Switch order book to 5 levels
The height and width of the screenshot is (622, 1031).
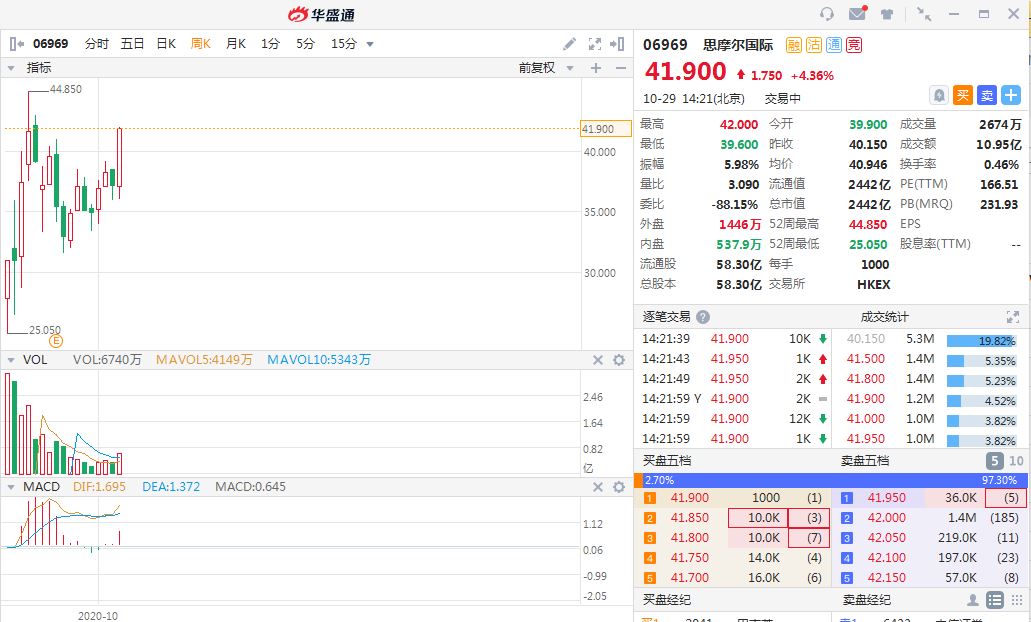pos(995,461)
